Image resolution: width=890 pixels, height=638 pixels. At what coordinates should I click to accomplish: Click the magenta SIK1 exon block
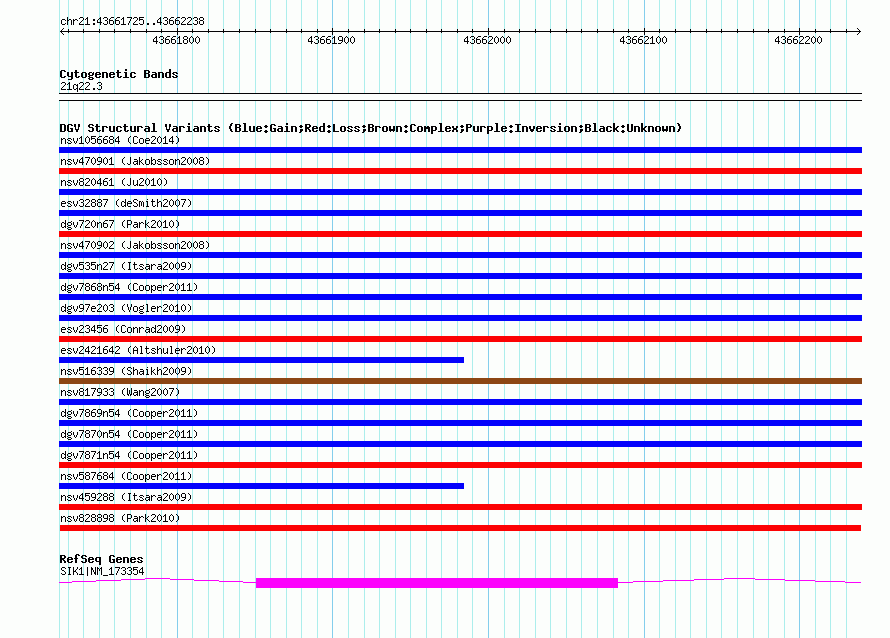436,583
